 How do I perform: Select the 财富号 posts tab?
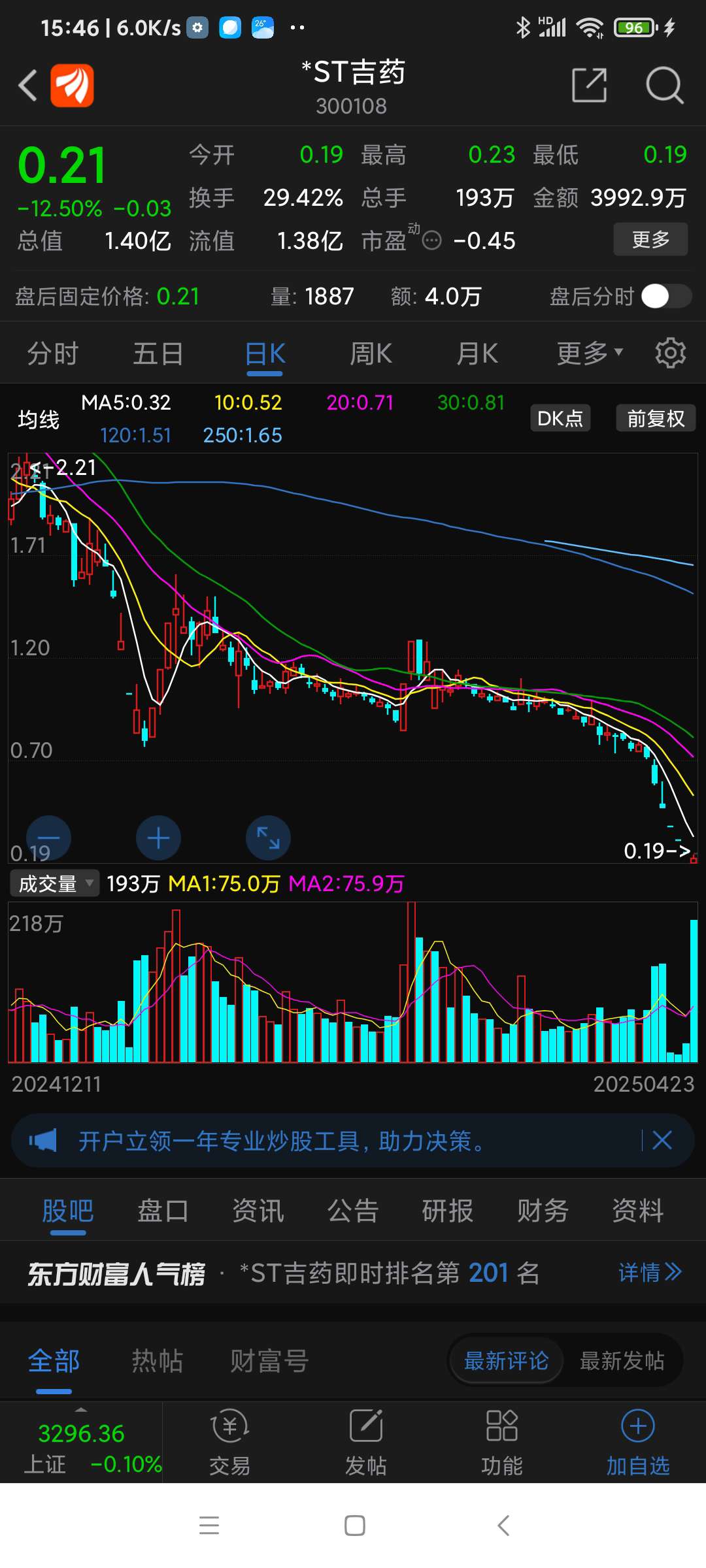(x=269, y=1362)
